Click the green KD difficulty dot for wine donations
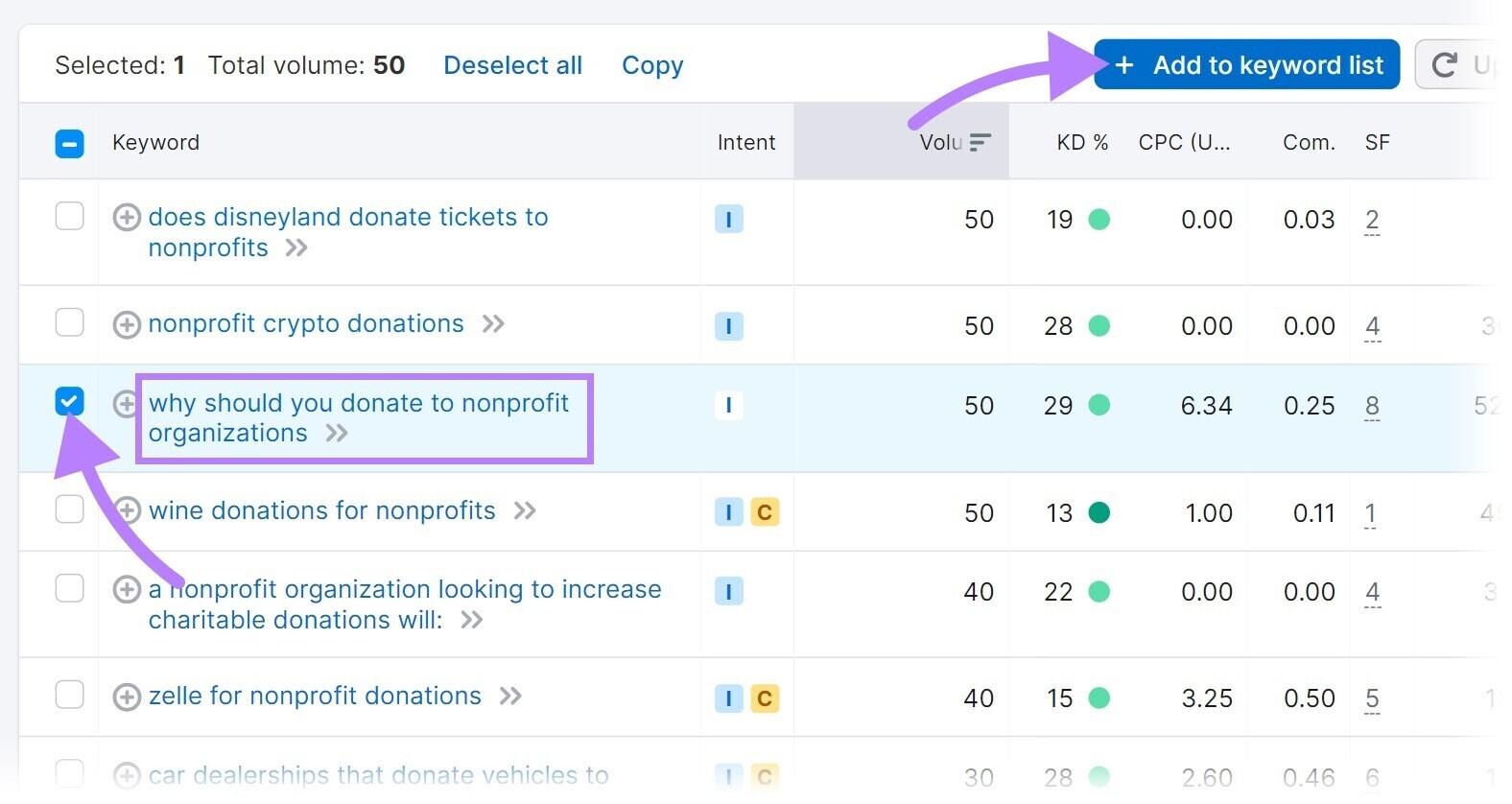The image size is (1512, 804). pyautogui.click(x=1099, y=512)
